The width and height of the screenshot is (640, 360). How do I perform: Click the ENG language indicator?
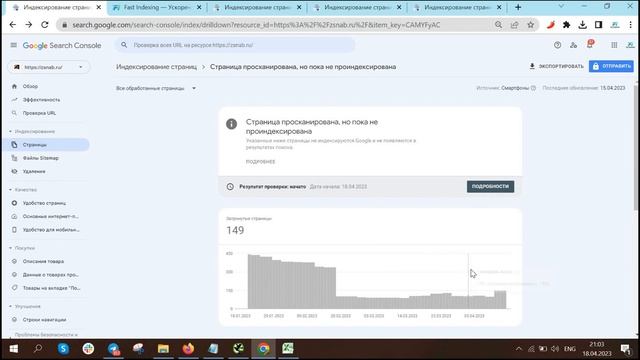[x=569, y=349]
